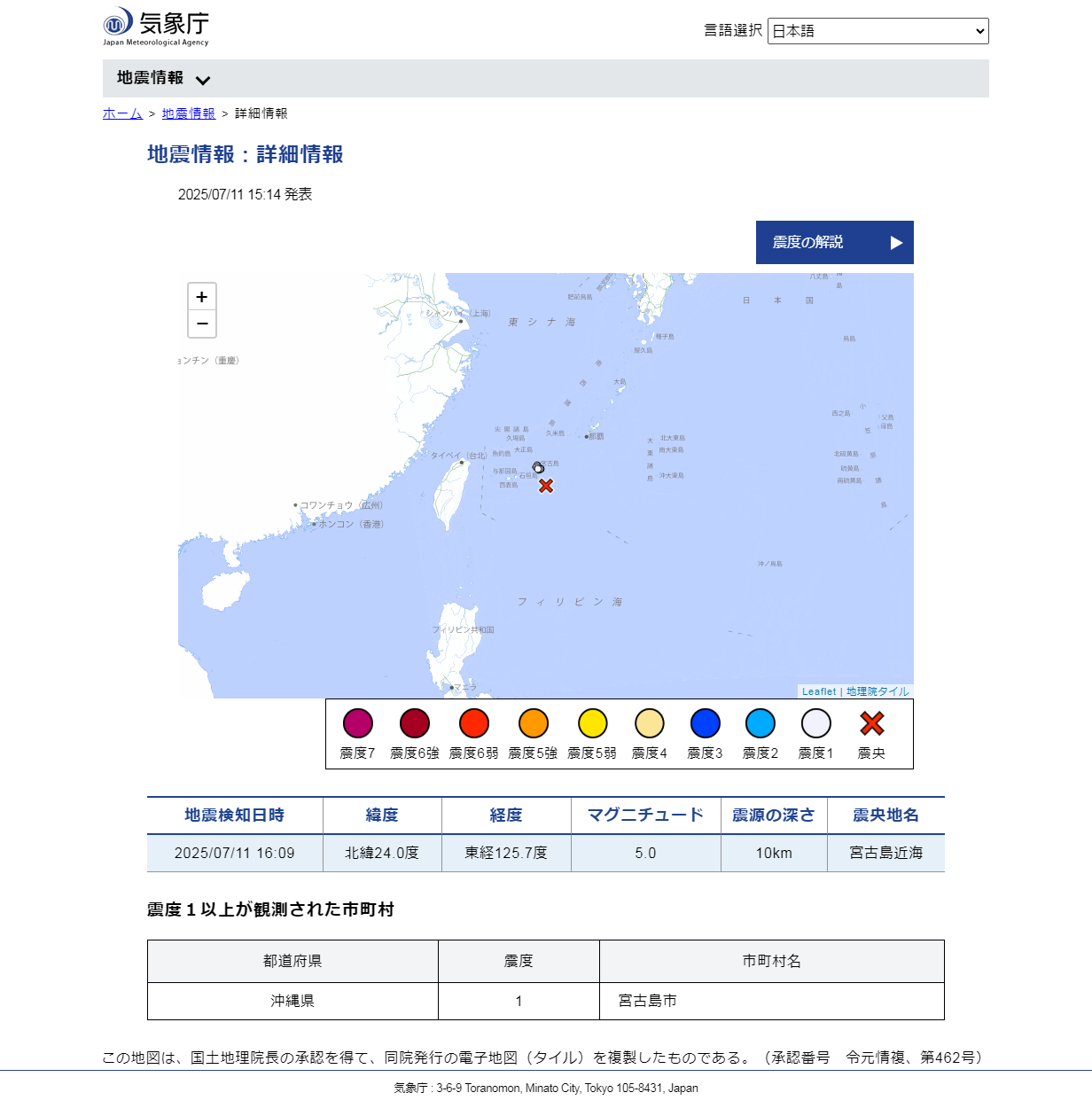Click the 経度 column header
The height and width of the screenshot is (1116, 1092).
[x=506, y=816]
